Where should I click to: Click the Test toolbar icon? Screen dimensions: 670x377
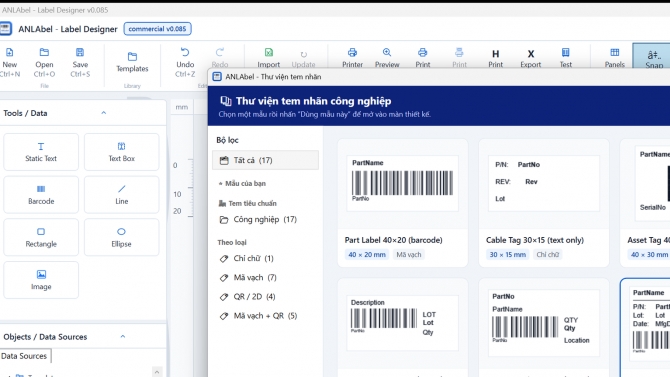565,52
